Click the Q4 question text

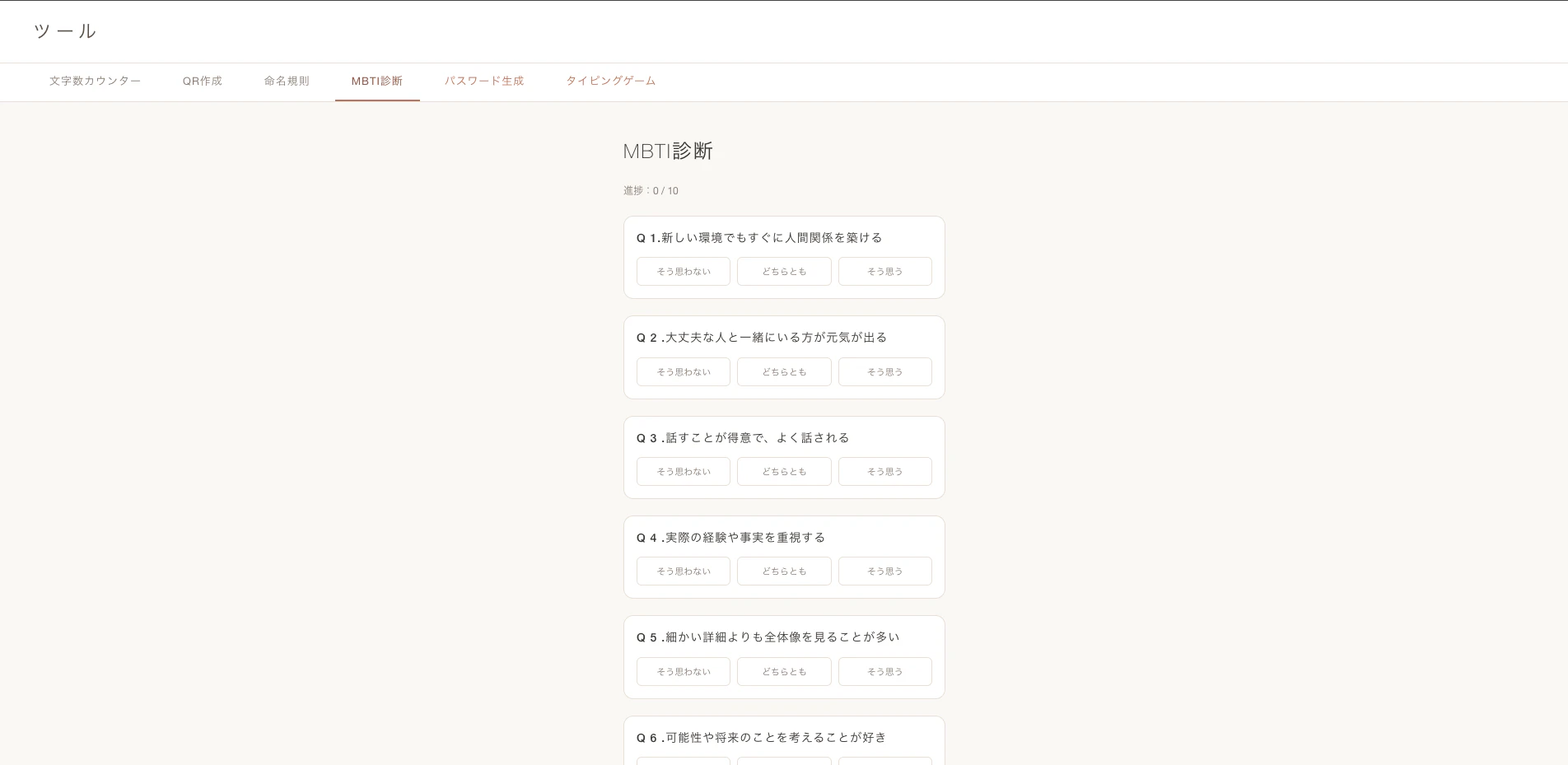click(x=730, y=538)
